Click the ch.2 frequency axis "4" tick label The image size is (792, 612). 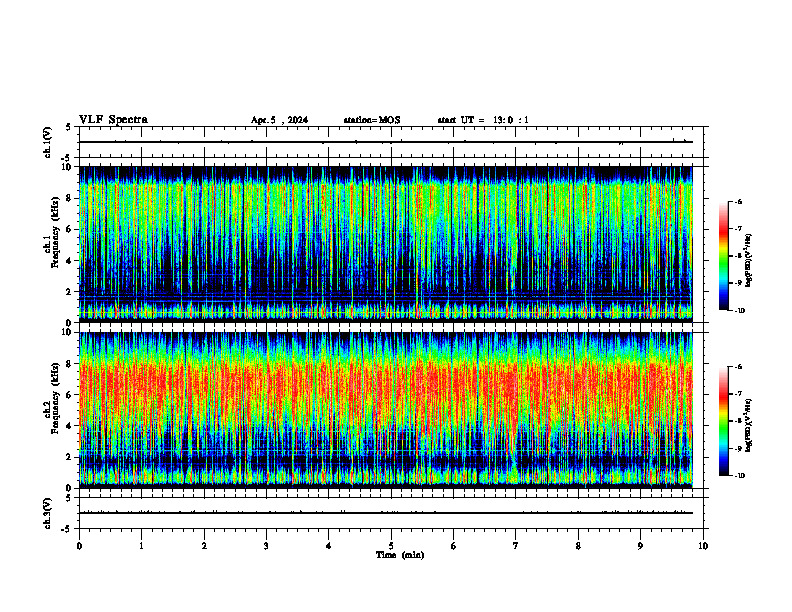click(x=69, y=426)
